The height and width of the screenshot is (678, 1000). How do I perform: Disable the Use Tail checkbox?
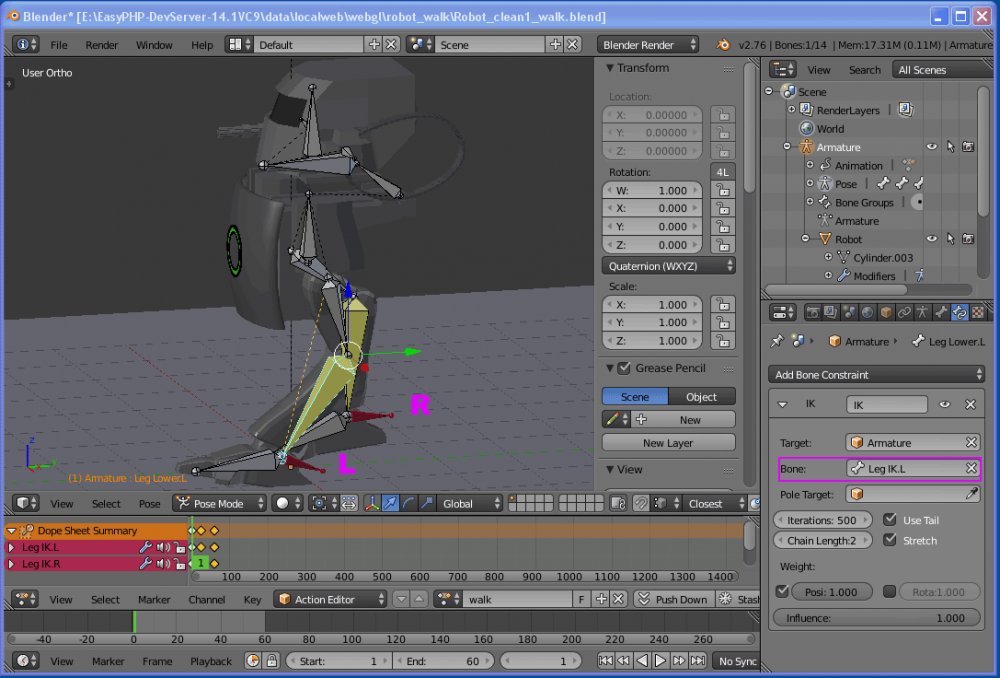click(890, 520)
